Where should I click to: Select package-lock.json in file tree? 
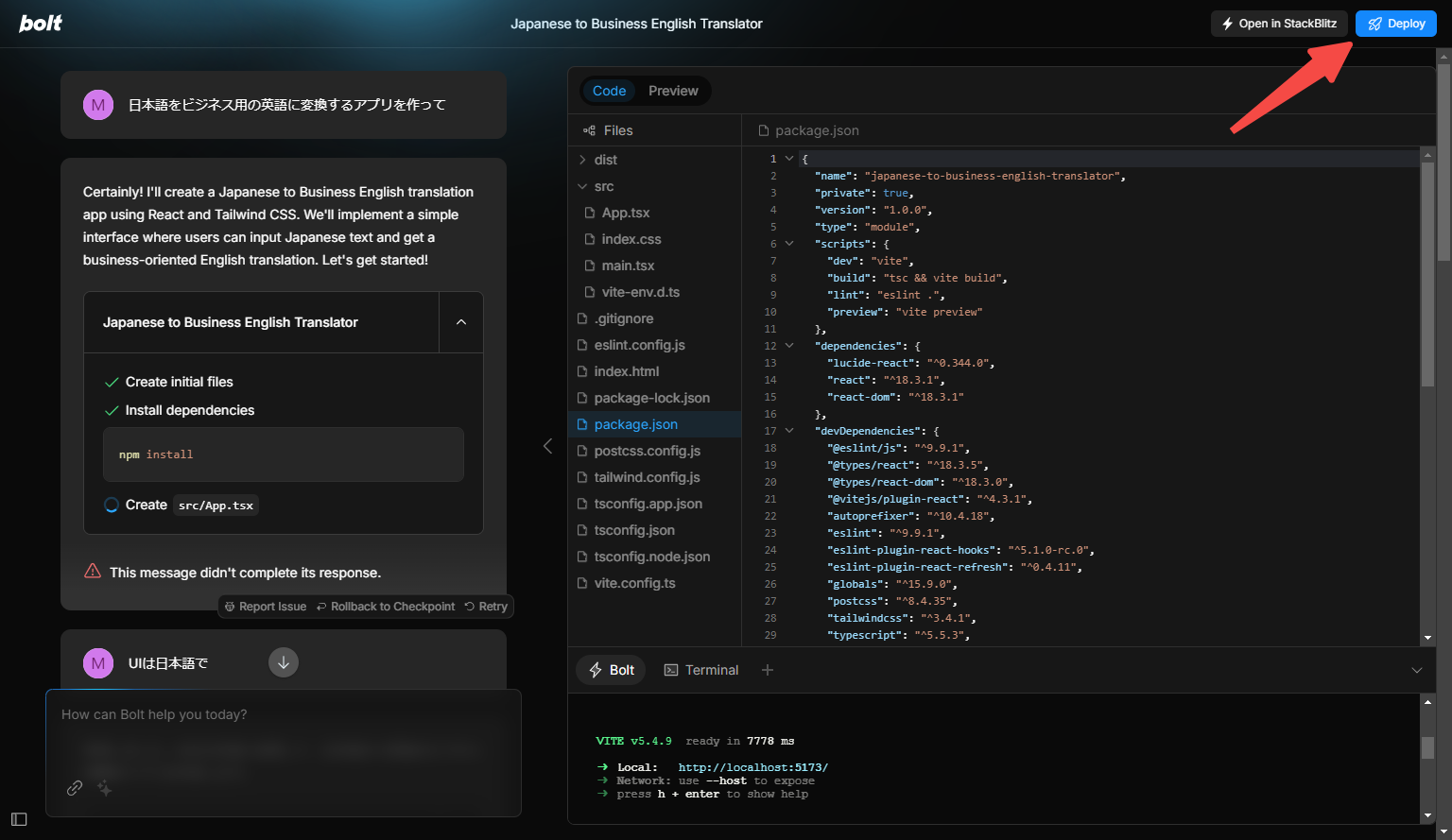651,398
